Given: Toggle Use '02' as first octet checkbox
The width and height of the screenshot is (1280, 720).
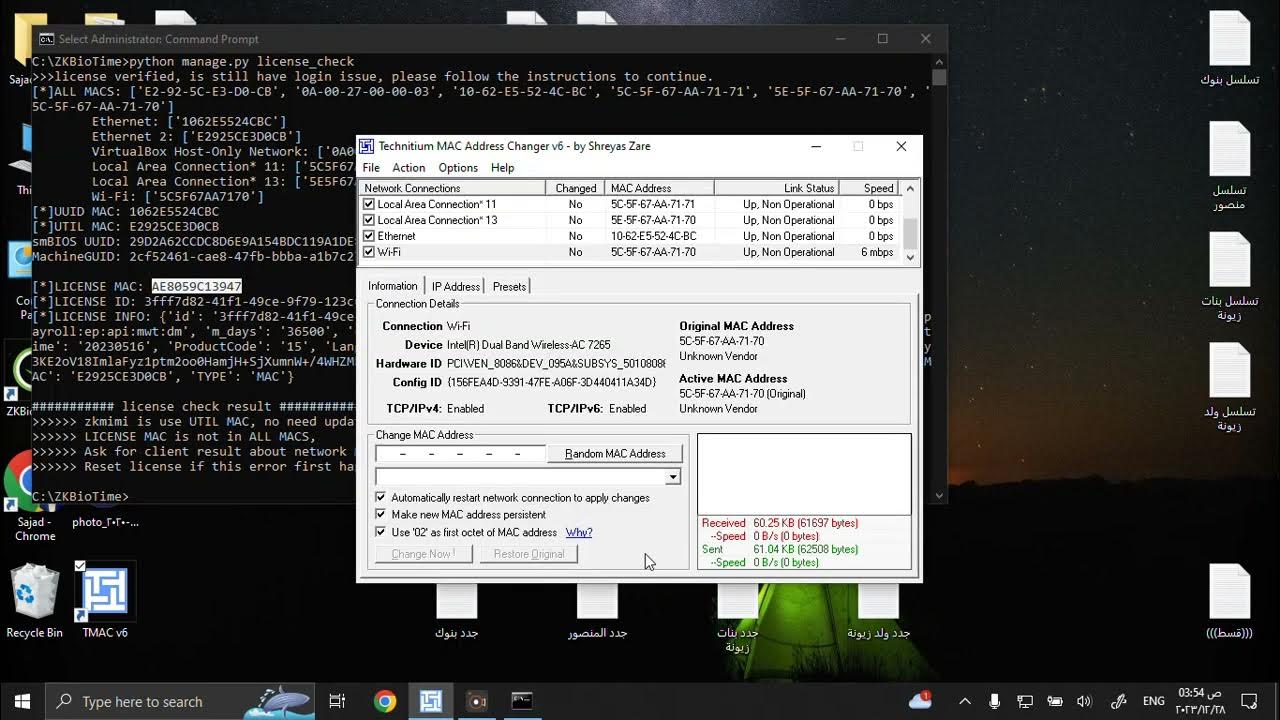Looking at the screenshot, I should (x=381, y=532).
